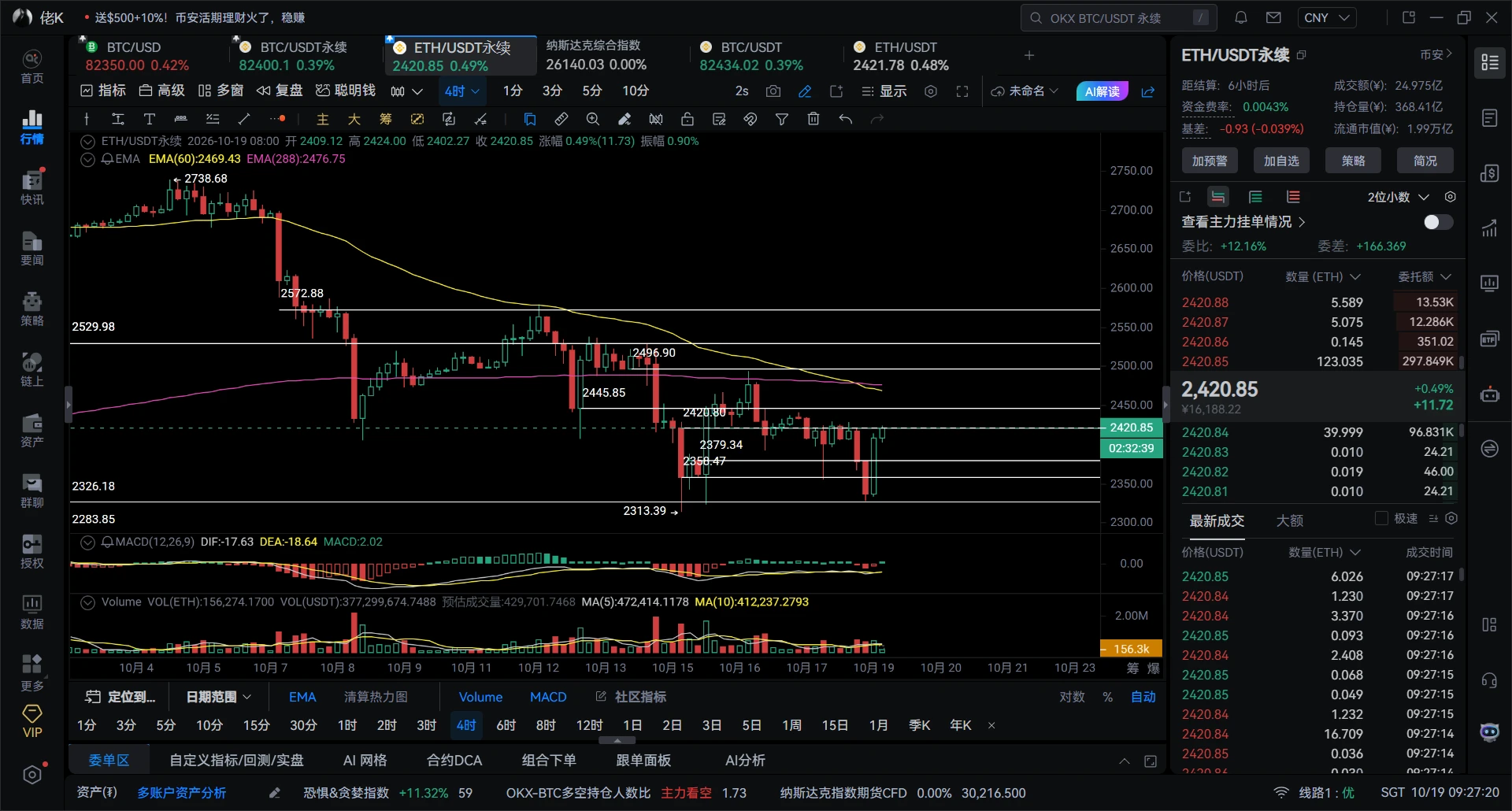Click the AI解读 button

(1102, 91)
